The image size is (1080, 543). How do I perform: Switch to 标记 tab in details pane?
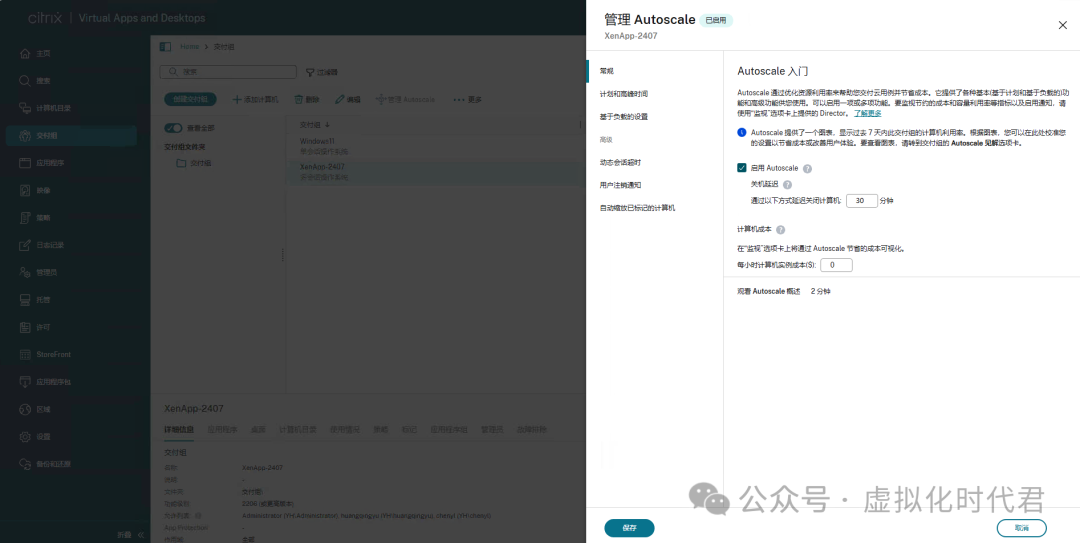(409, 429)
